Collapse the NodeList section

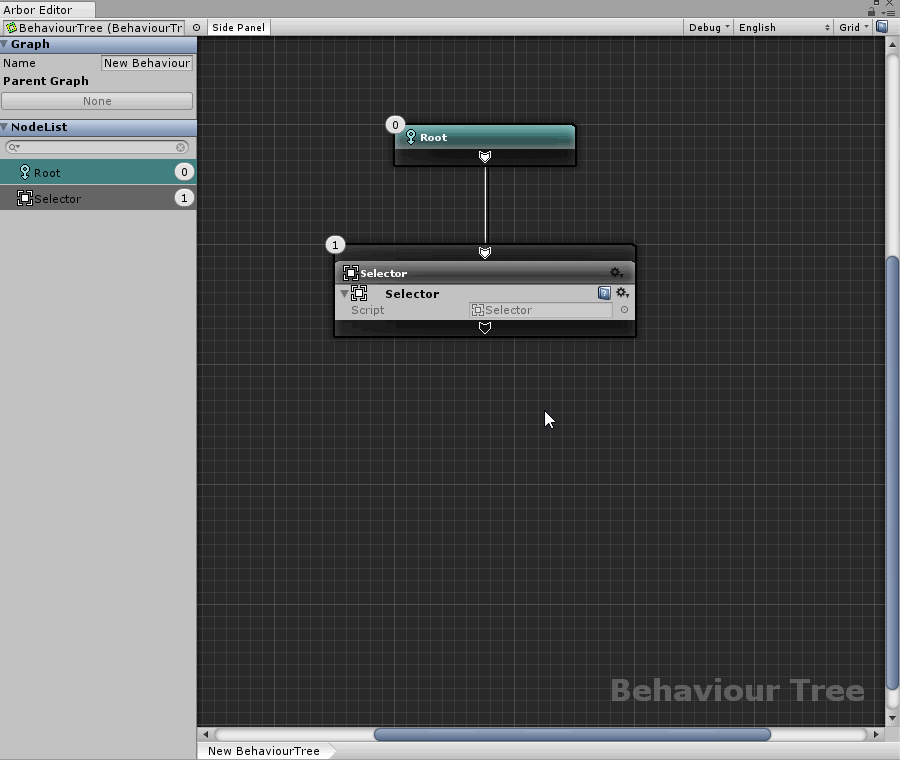tap(5, 127)
